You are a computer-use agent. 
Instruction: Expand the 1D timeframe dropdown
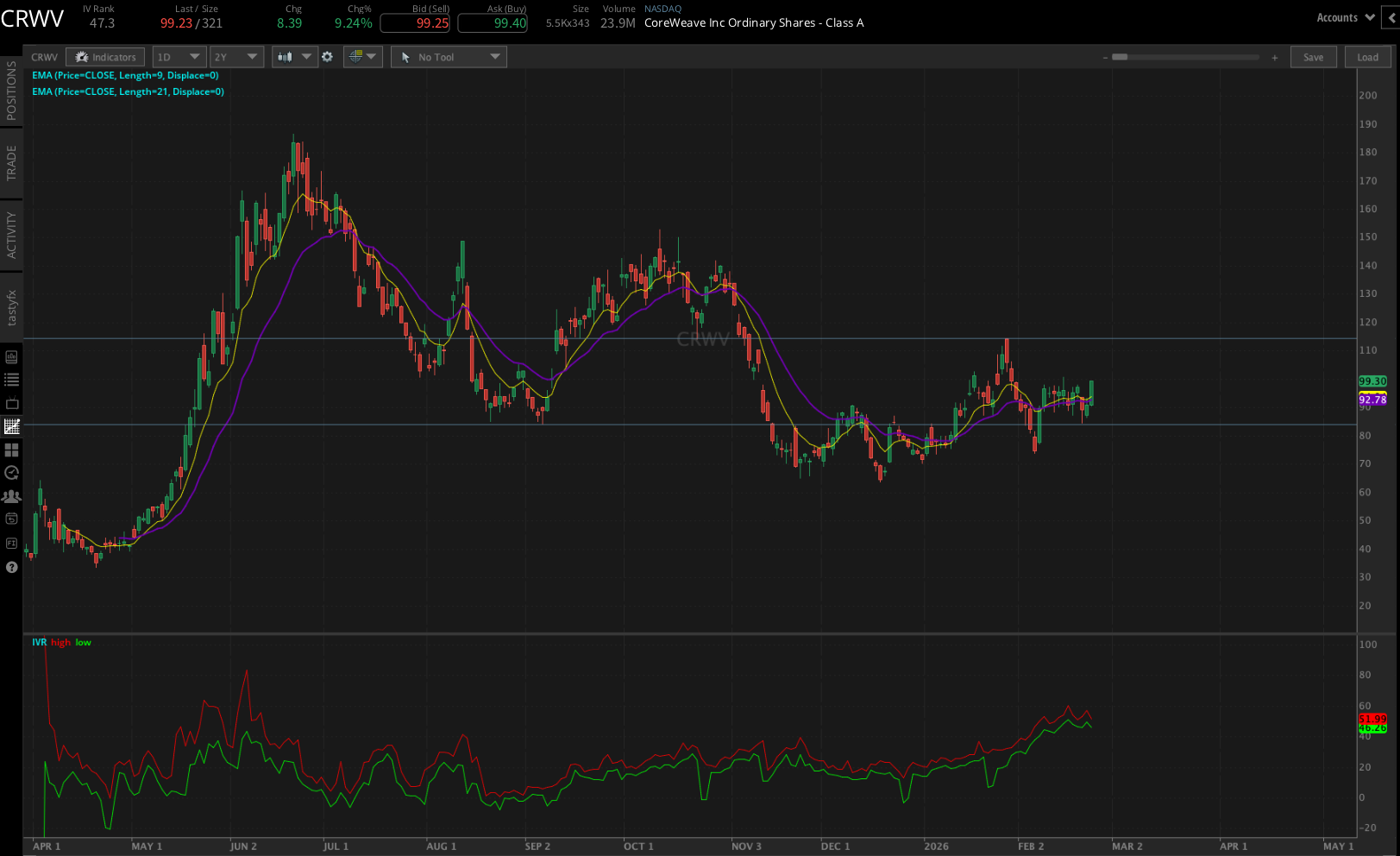pyautogui.click(x=179, y=57)
